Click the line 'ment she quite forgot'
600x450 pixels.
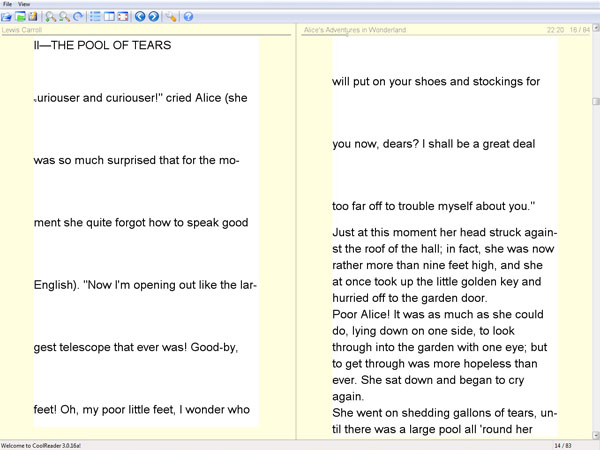[x=141, y=223]
